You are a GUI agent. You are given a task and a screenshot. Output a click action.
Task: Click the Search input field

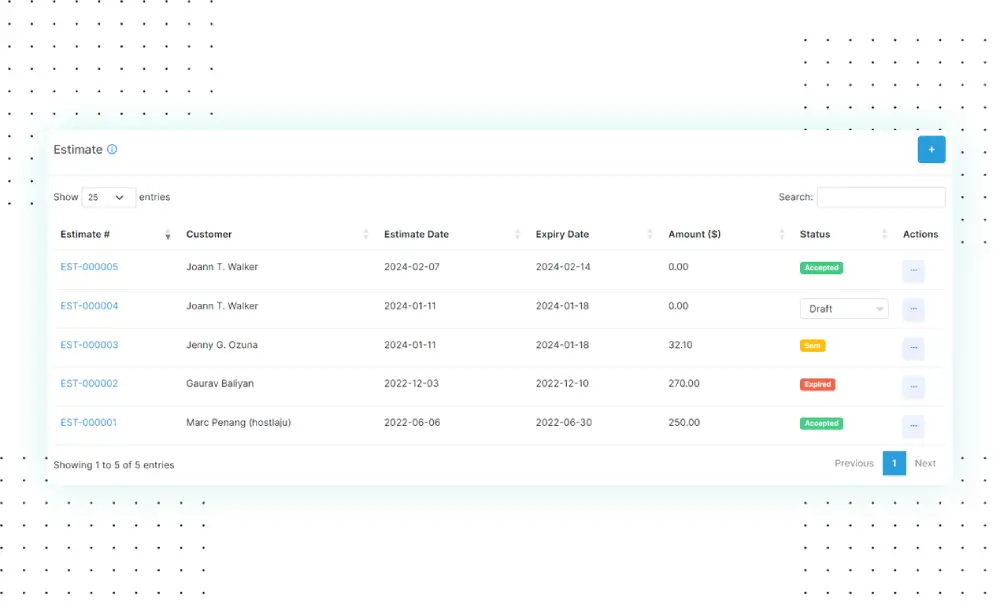coord(880,197)
